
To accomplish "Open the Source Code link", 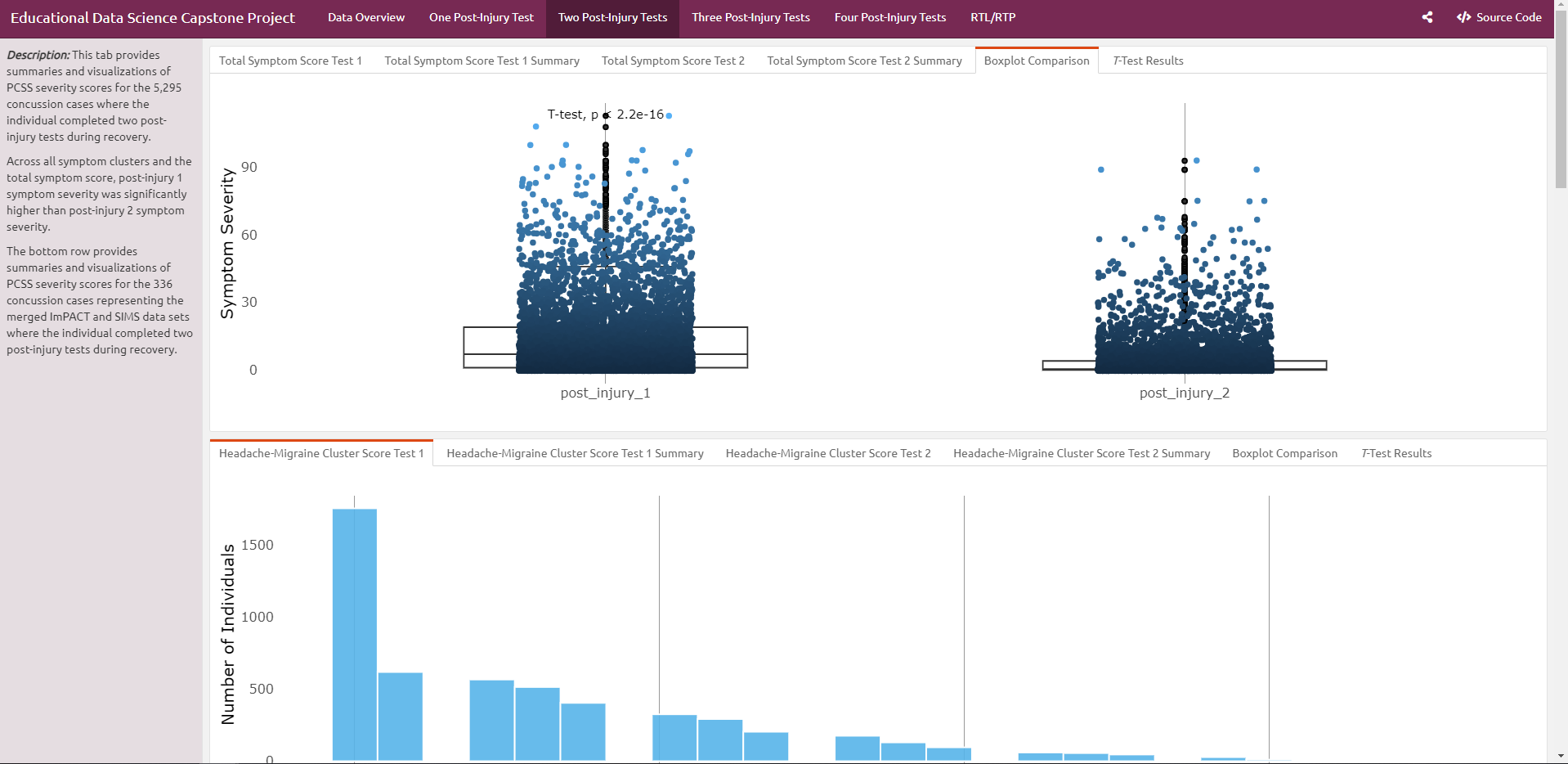I will [1499, 17].
